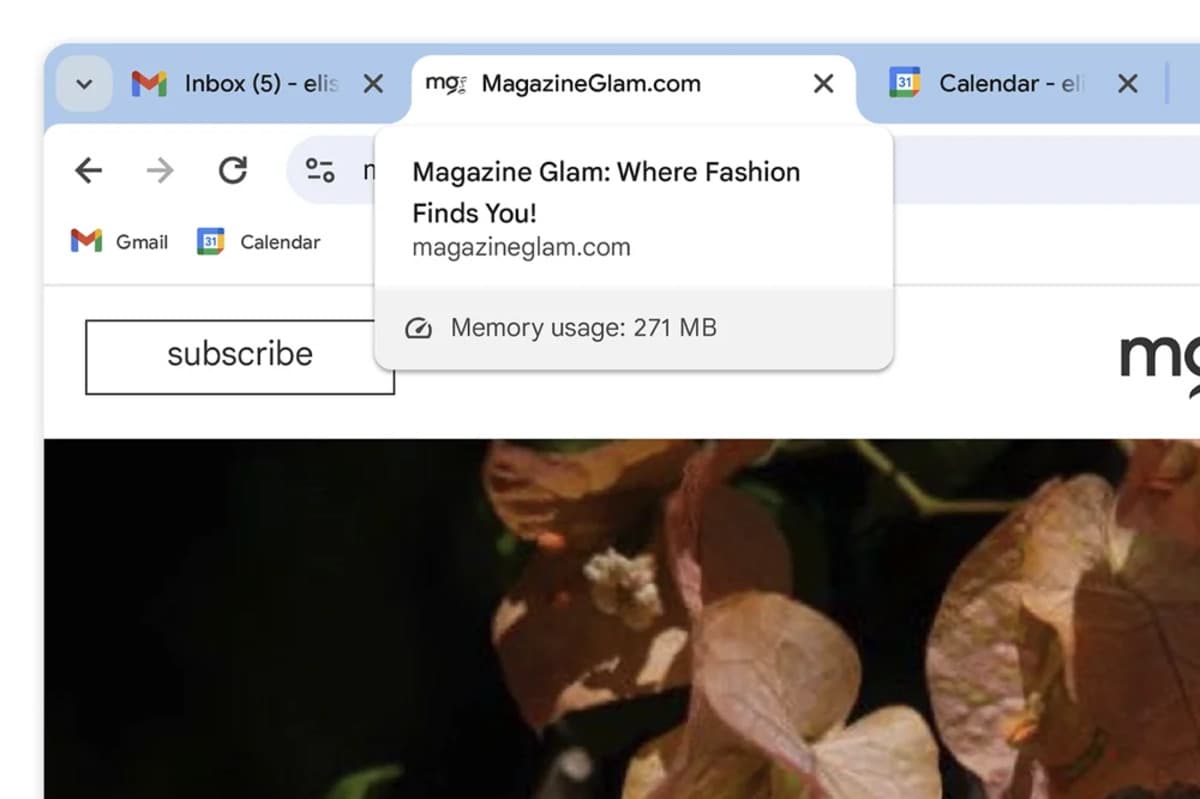This screenshot has width=1200, height=799.
Task: Open the site permissions tune icon
Action: (318, 170)
